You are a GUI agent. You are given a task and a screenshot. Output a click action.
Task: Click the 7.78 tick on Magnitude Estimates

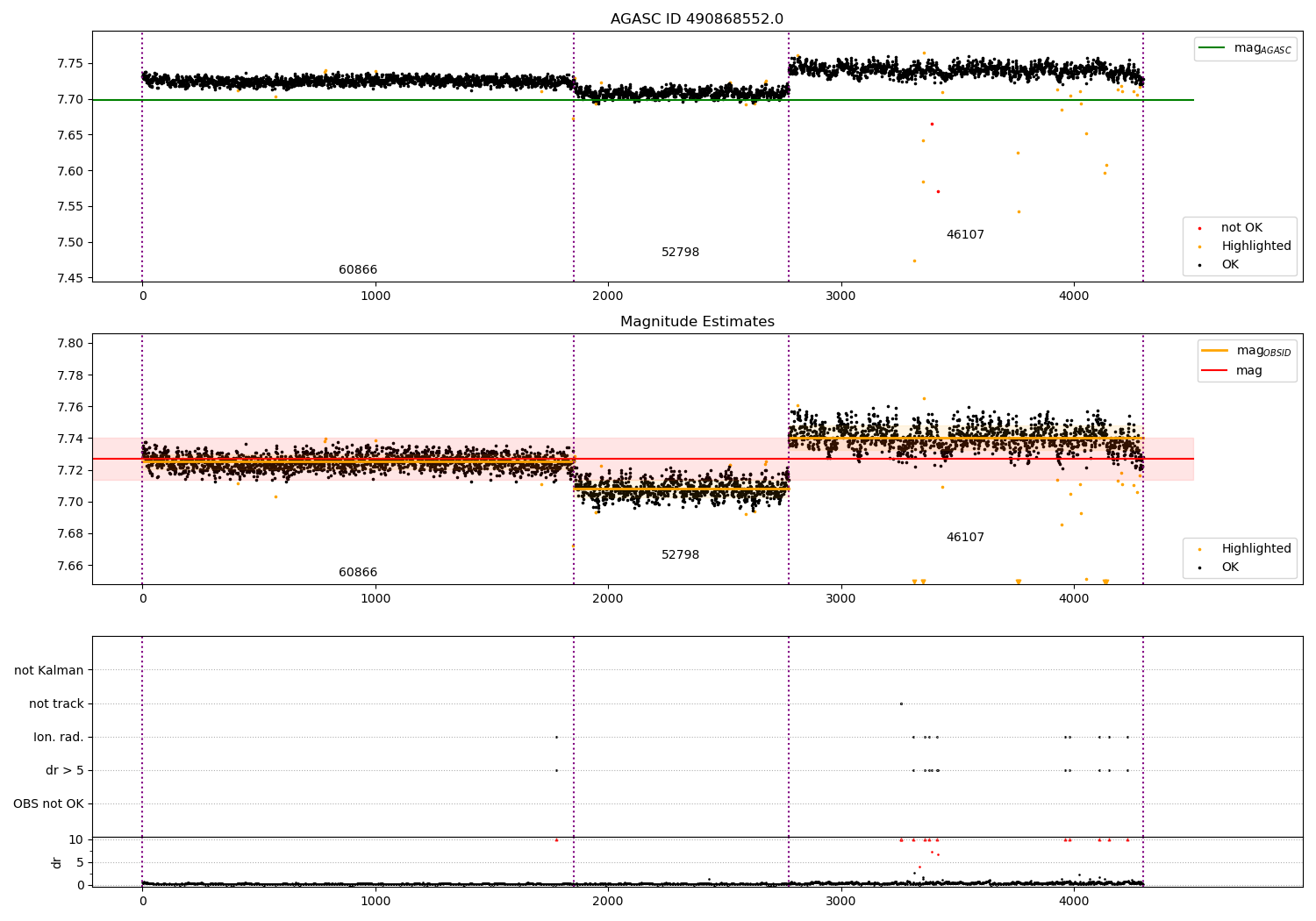(x=70, y=375)
